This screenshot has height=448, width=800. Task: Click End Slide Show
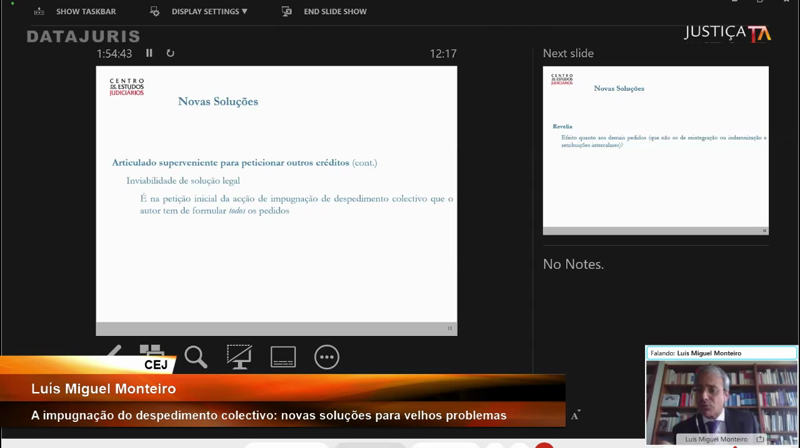point(334,12)
